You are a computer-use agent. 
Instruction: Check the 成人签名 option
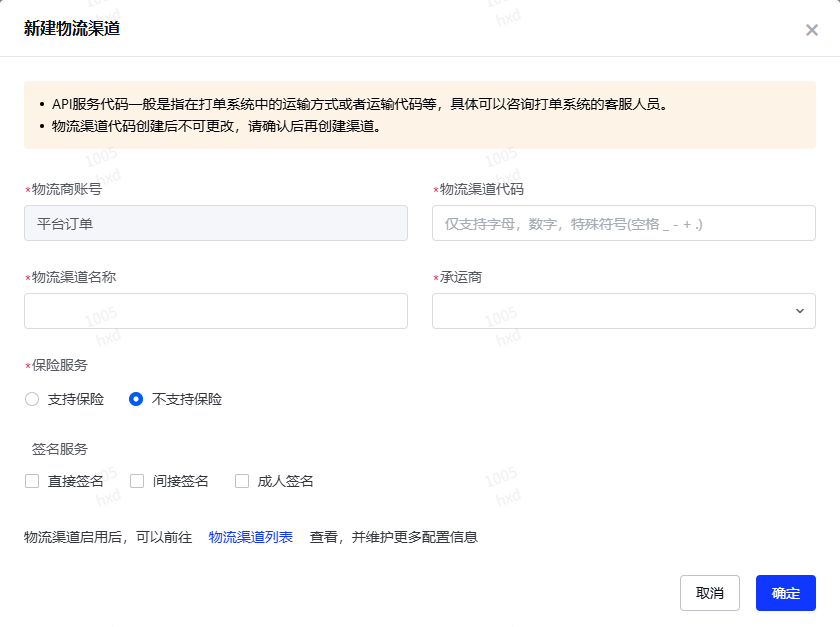pyautogui.click(x=242, y=481)
